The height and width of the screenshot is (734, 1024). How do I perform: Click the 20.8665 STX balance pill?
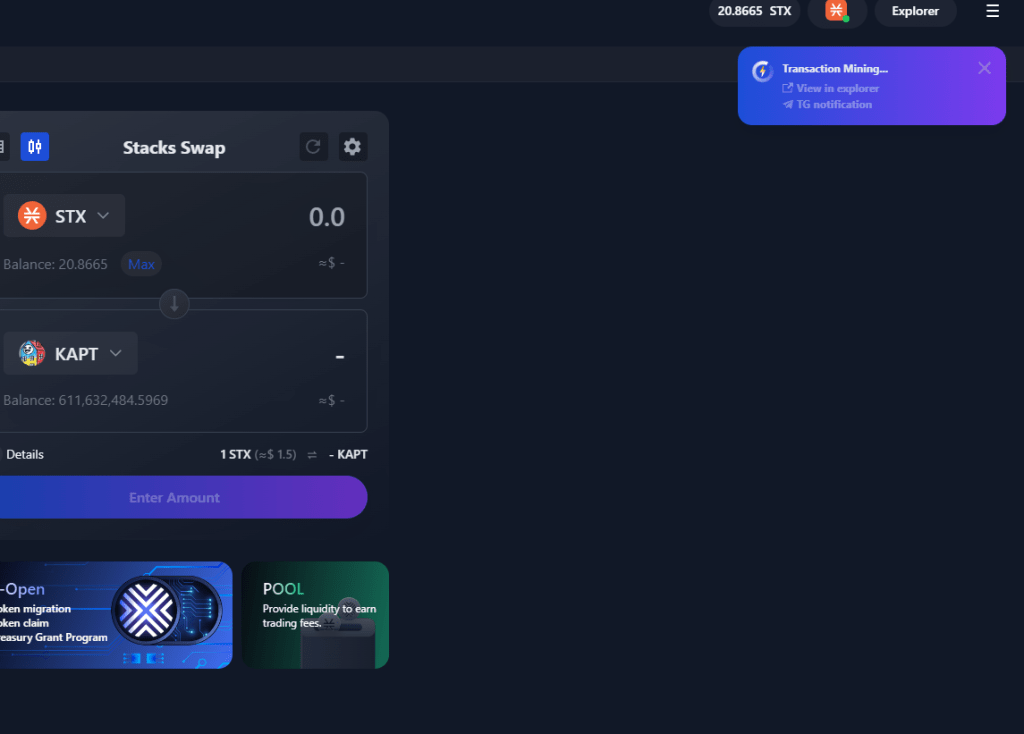754,11
